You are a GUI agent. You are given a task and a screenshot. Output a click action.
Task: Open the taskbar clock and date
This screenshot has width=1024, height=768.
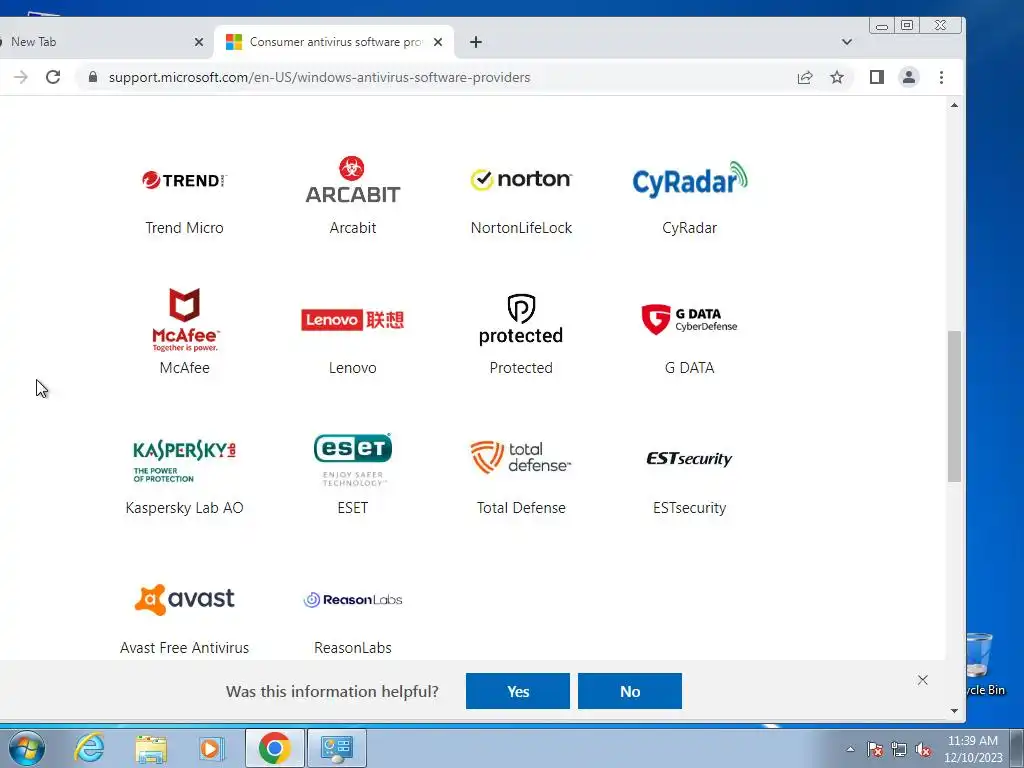tap(973, 749)
